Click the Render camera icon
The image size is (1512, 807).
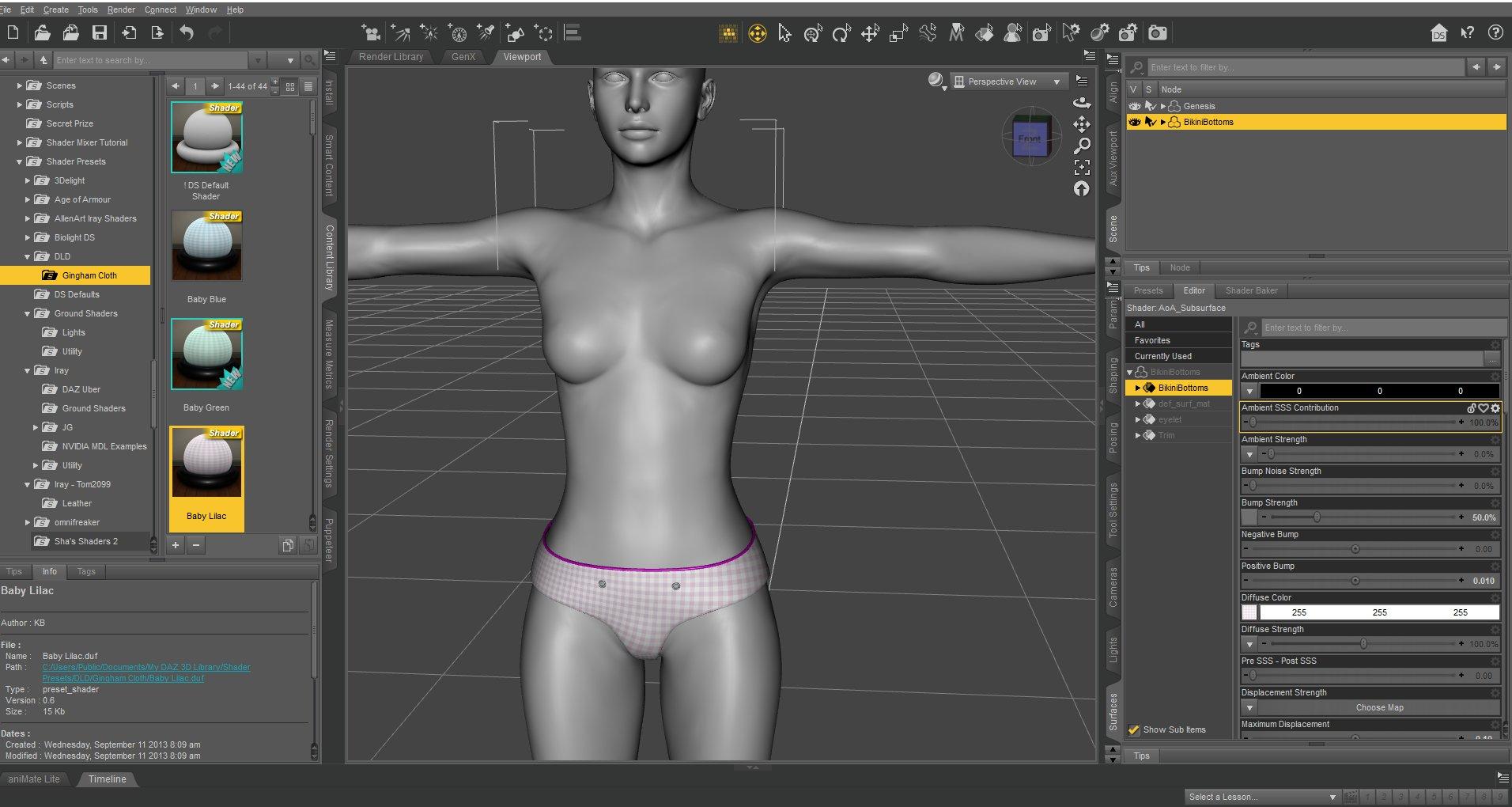pos(1157,33)
